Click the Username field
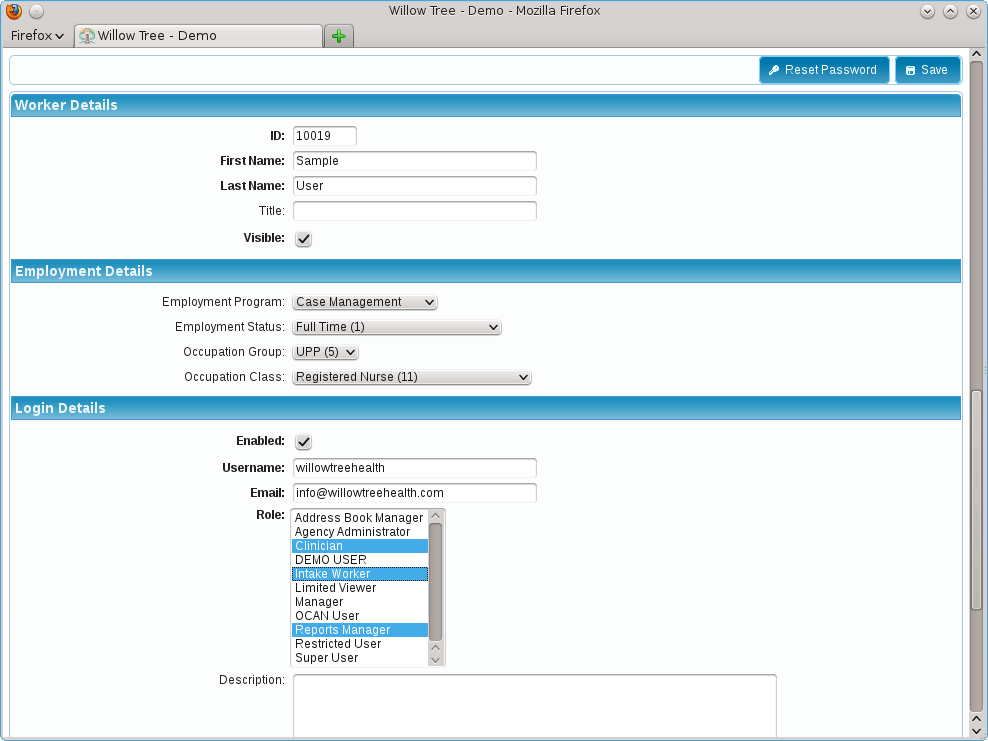The image size is (988, 741). click(x=415, y=468)
